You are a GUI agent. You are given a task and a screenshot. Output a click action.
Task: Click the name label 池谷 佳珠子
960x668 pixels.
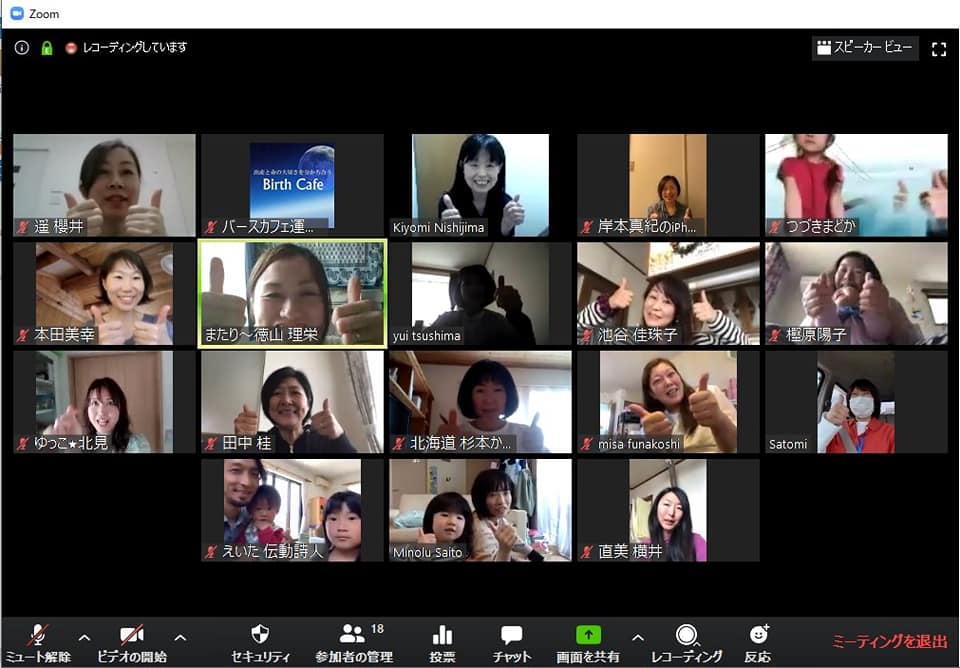click(x=637, y=335)
